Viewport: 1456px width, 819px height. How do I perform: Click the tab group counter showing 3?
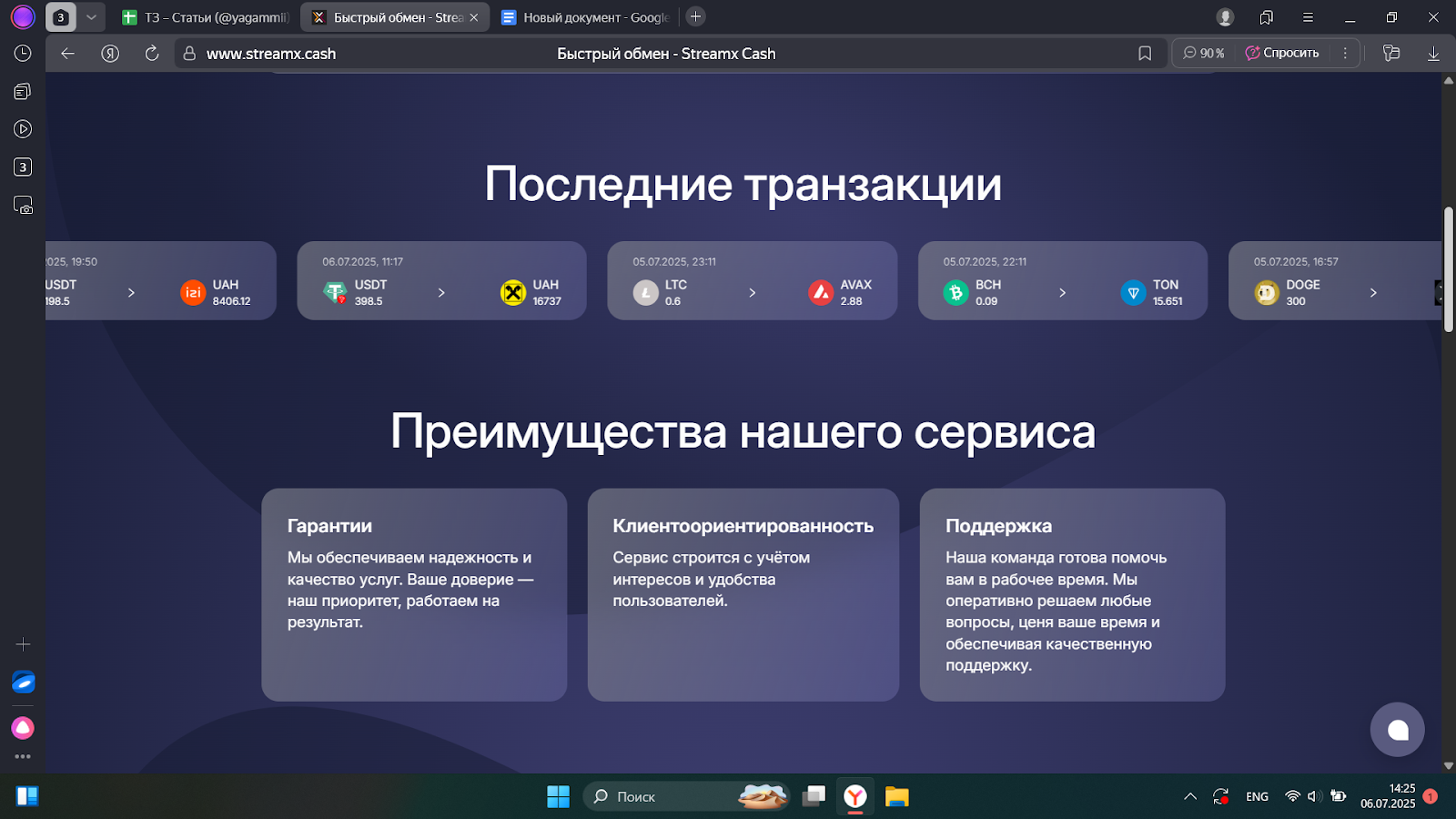click(x=61, y=17)
